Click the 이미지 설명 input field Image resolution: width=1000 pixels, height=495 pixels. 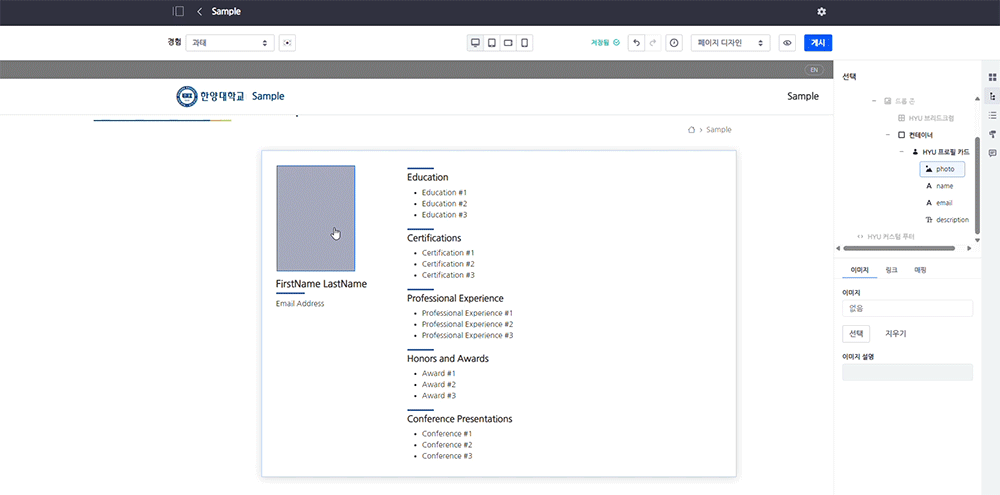[x=907, y=372]
